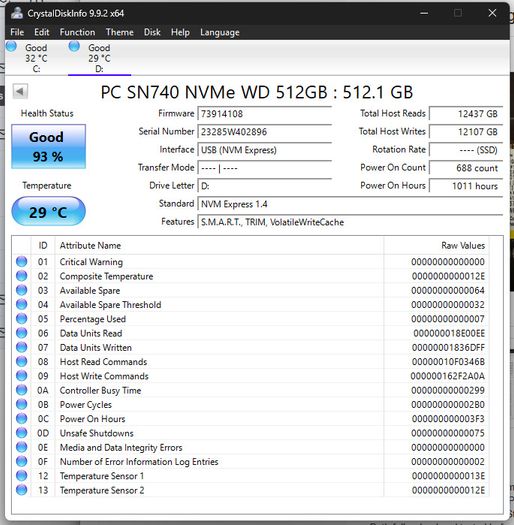514x525 pixels.
Task: Click status icon for Temperature Sensor 2 row
Action: tap(21, 490)
